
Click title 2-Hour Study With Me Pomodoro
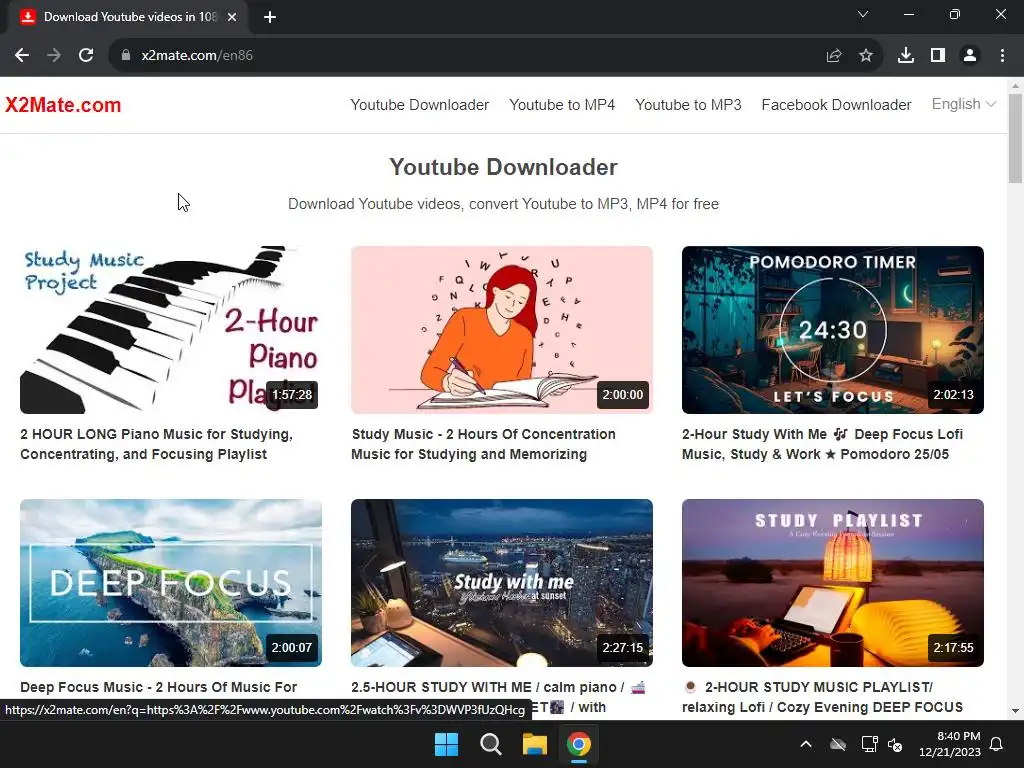click(x=822, y=444)
